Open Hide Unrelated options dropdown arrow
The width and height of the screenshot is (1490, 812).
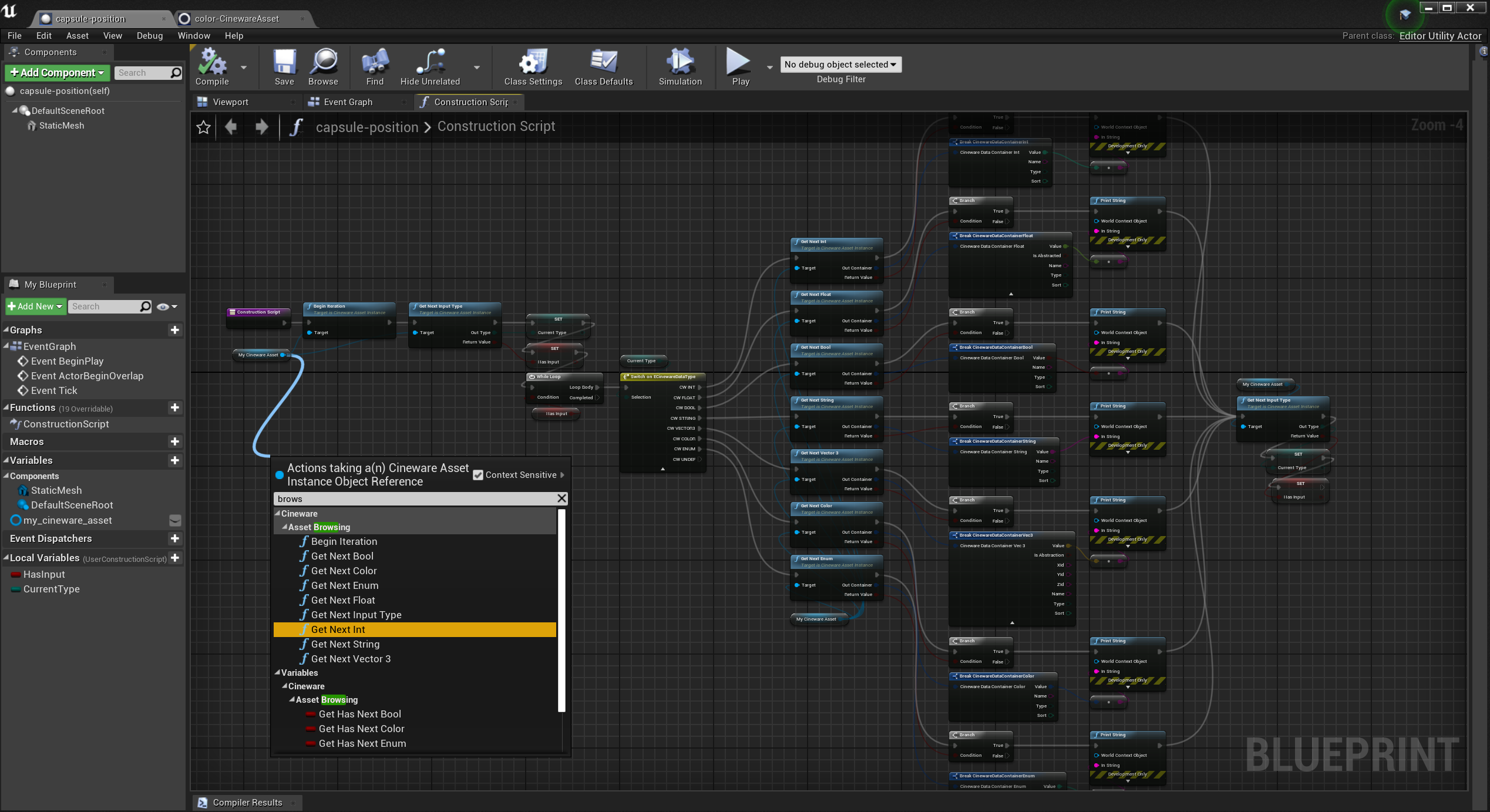(477, 68)
